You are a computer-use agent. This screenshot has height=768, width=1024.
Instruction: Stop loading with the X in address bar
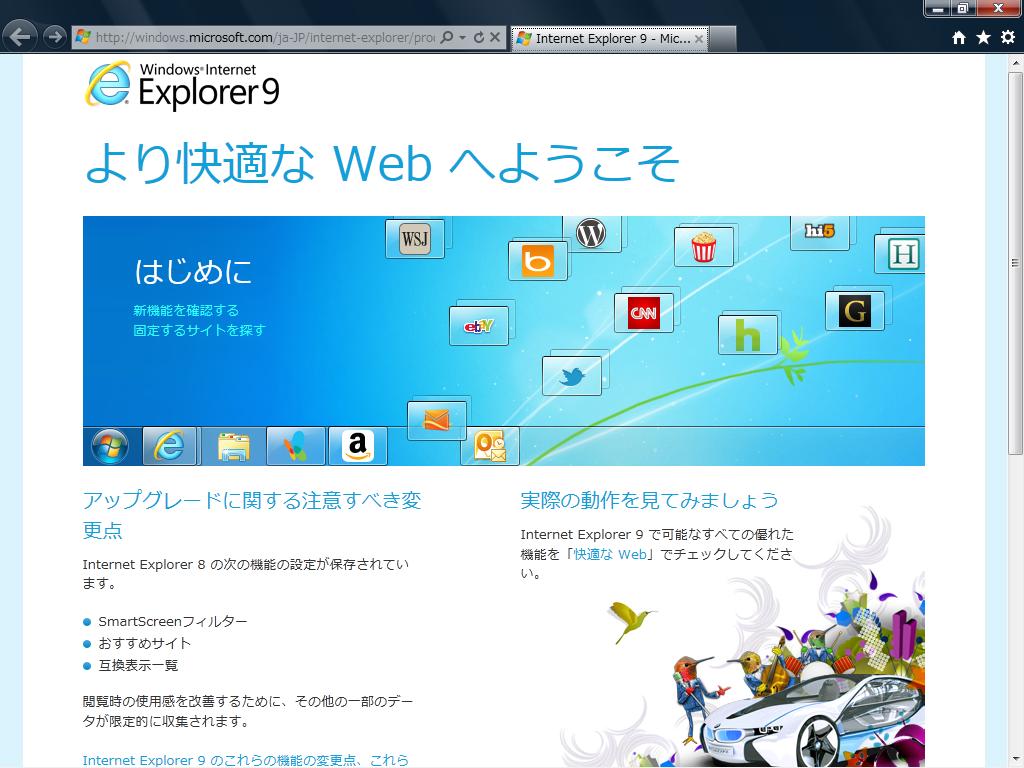495,37
